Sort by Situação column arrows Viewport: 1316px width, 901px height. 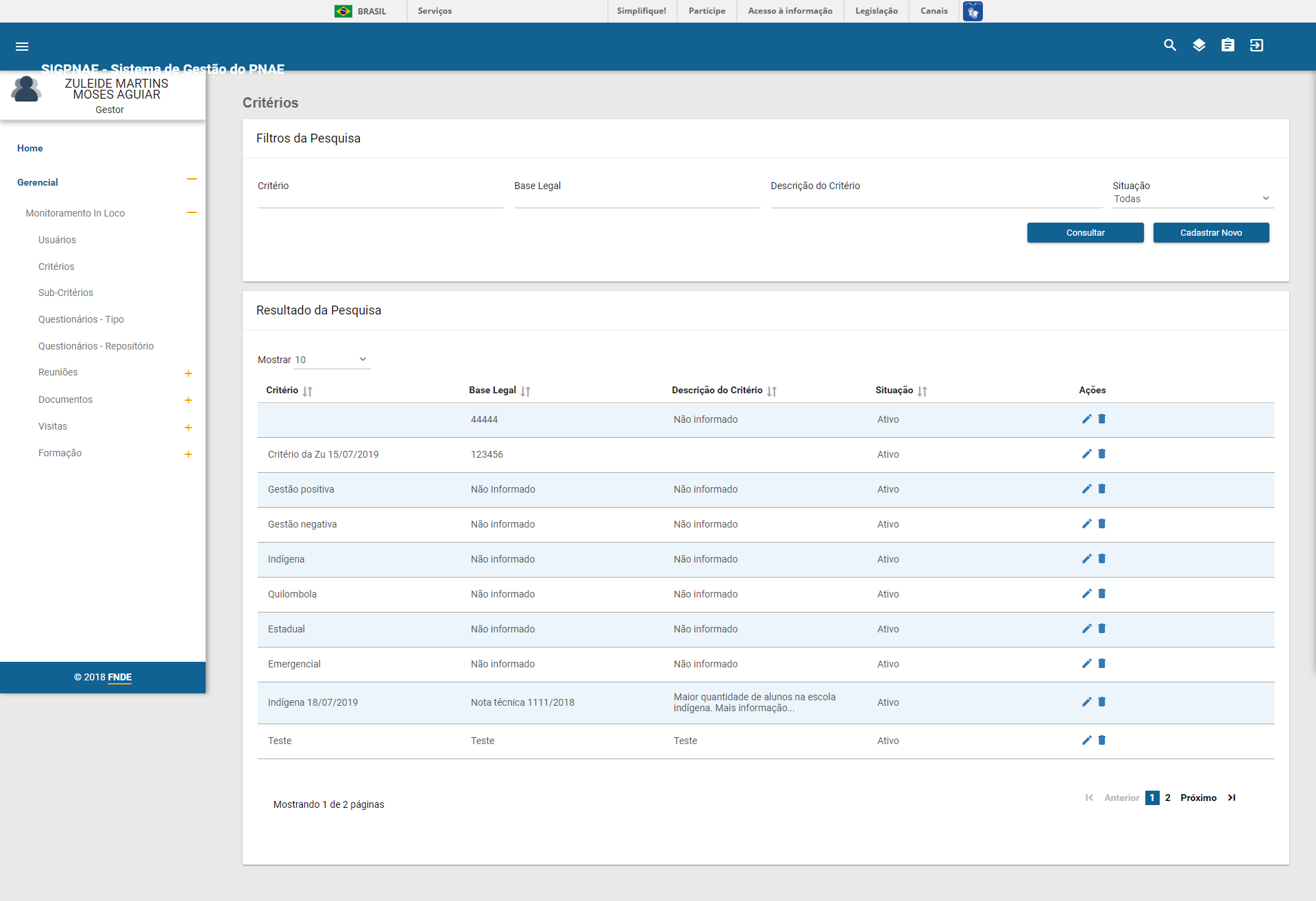pyautogui.click(x=923, y=391)
